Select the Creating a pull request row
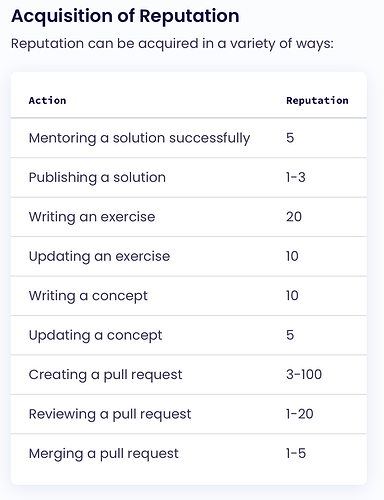This screenshot has height=500, width=384. [x=189, y=375]
